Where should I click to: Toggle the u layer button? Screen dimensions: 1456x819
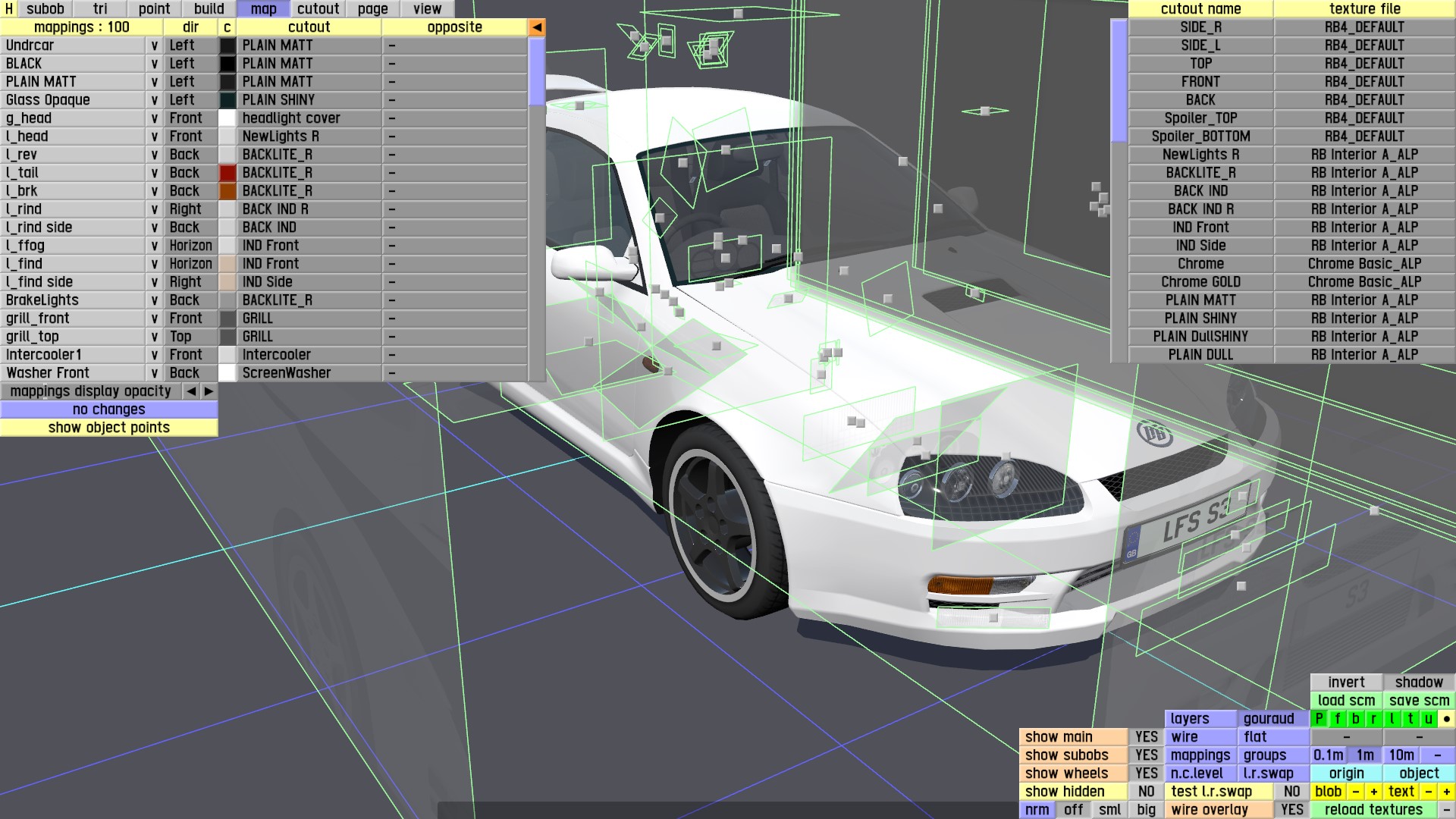pyautogui.click(x=1428, y=719)
